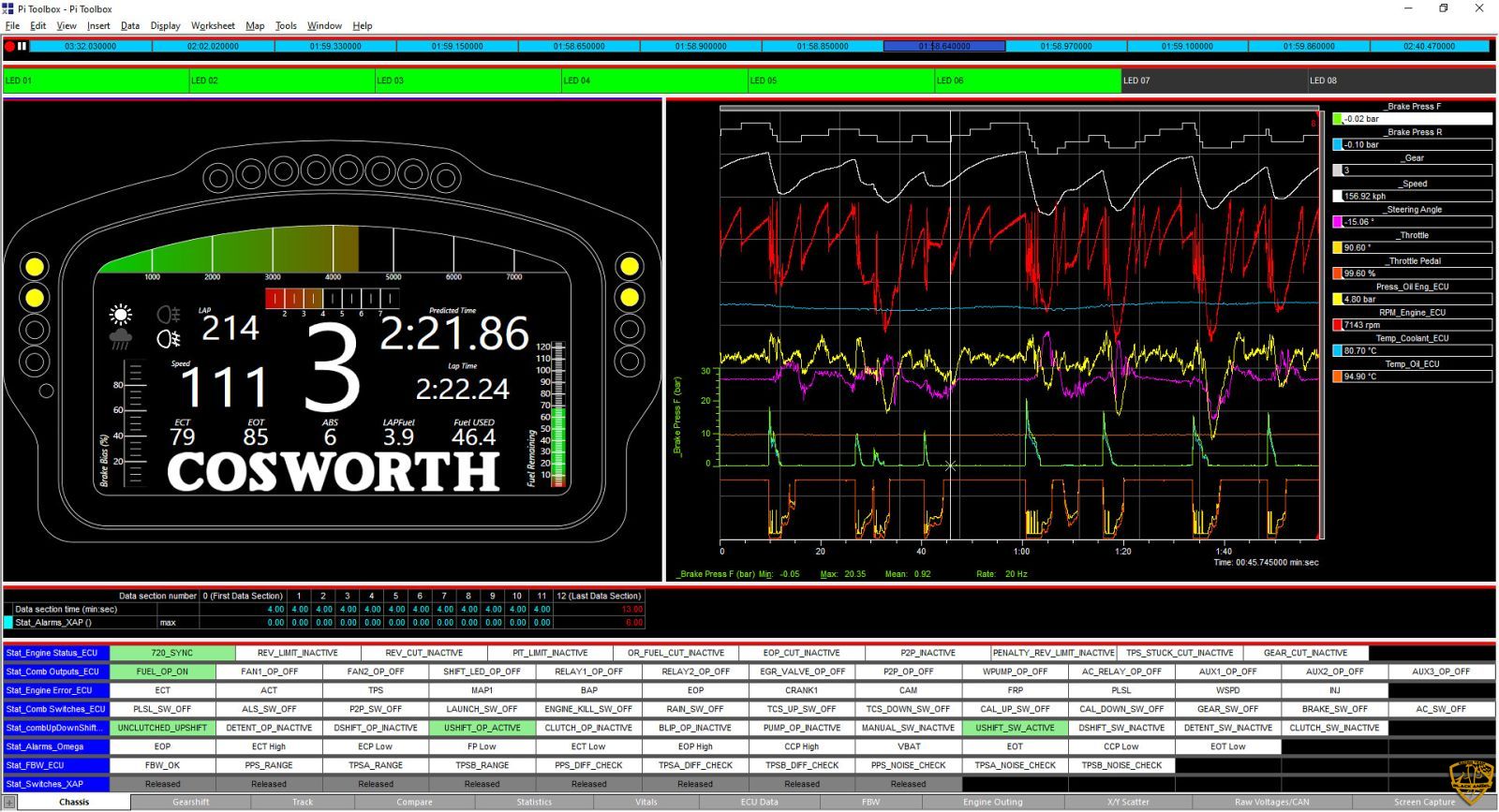Select the Stat_Alarms_Omega row label
Image resolution: width=1499 pixels, height=812 pixels.
pos(56,746)
